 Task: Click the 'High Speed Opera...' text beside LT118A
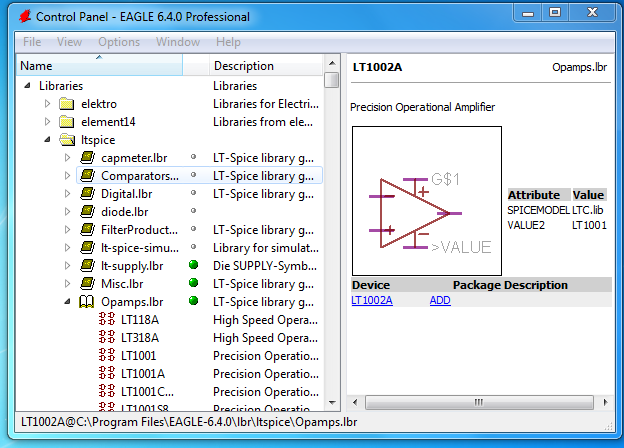click(x=265, y=320)
